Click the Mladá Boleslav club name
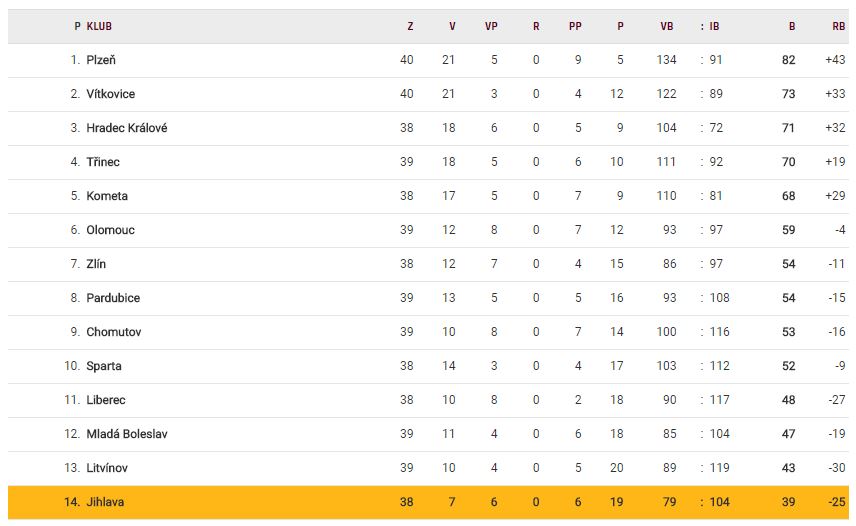The height and width of the screenshot is (526, 856). (127, 434)
